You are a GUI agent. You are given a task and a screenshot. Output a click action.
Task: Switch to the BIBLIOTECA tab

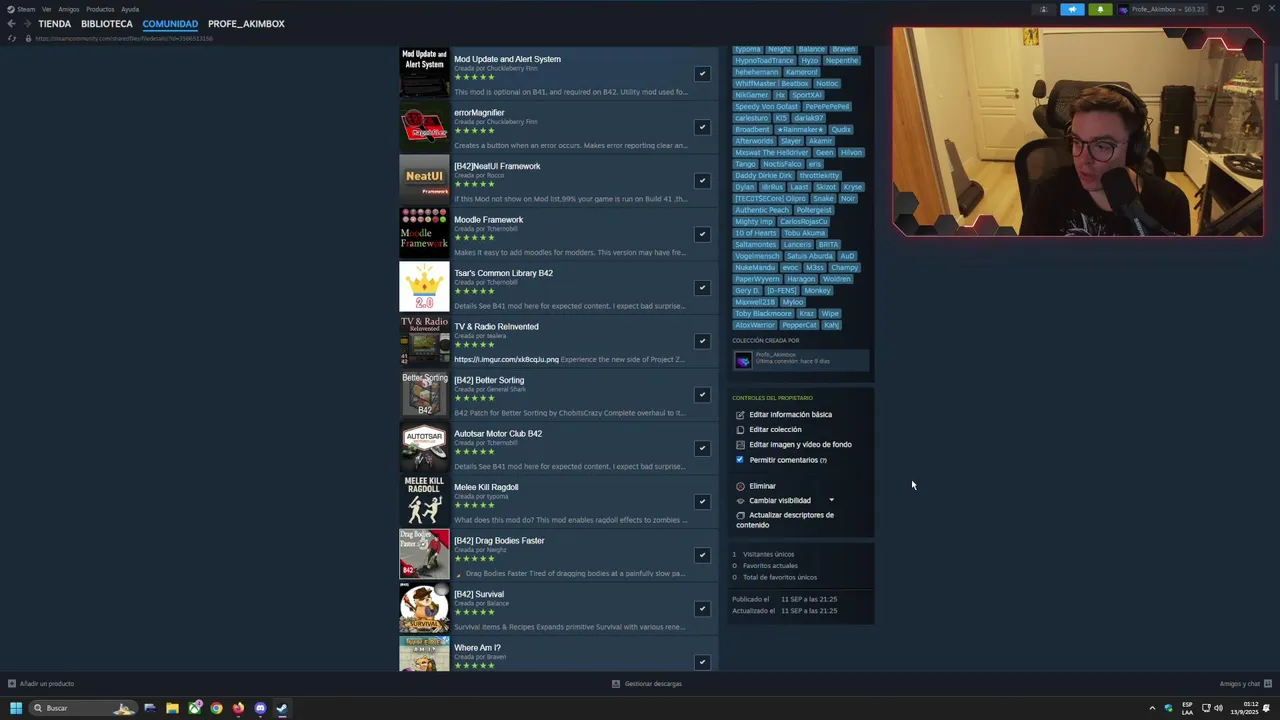tap(107, 24)
